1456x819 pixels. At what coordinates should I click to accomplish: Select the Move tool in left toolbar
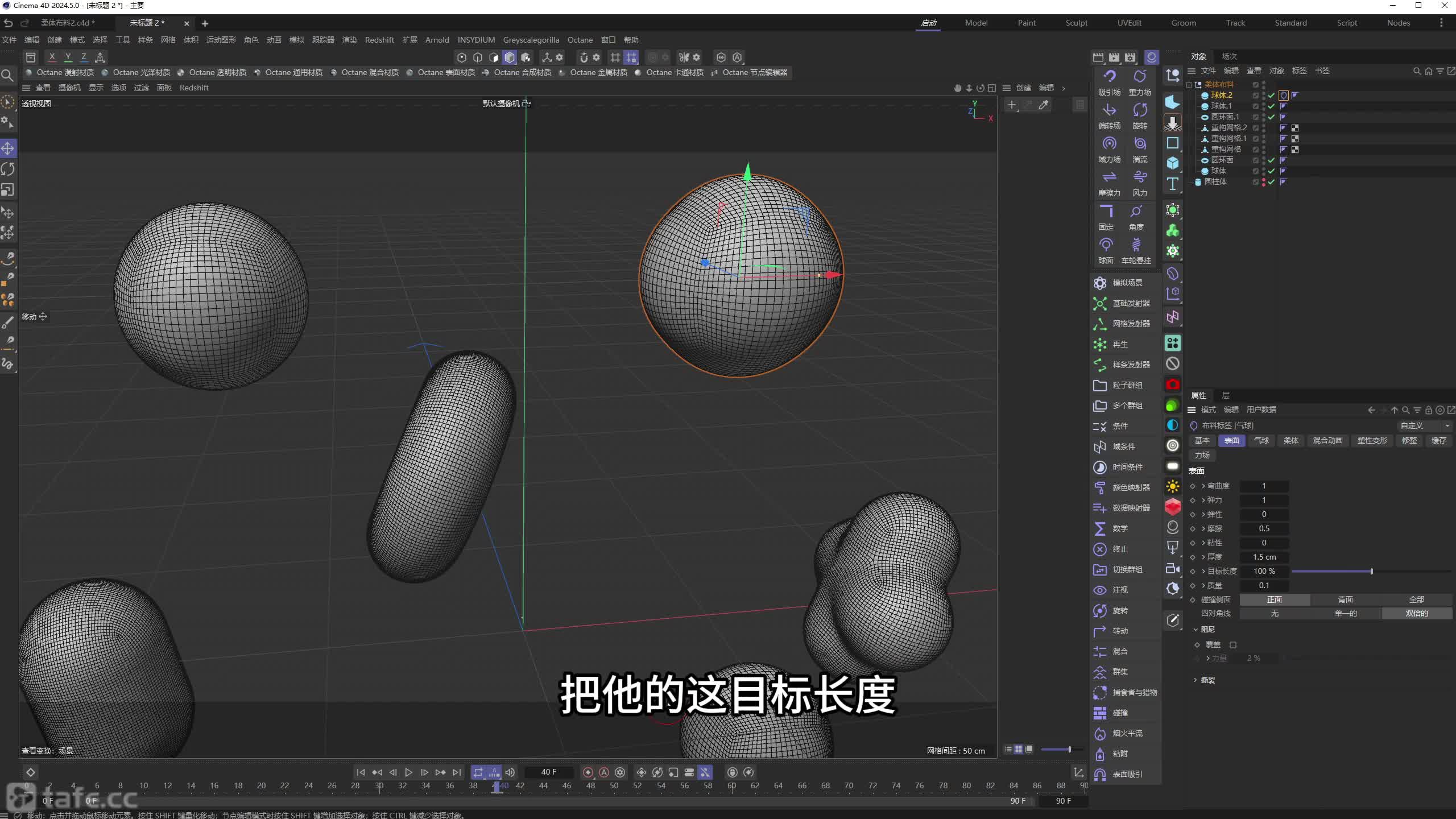point(8,148)
